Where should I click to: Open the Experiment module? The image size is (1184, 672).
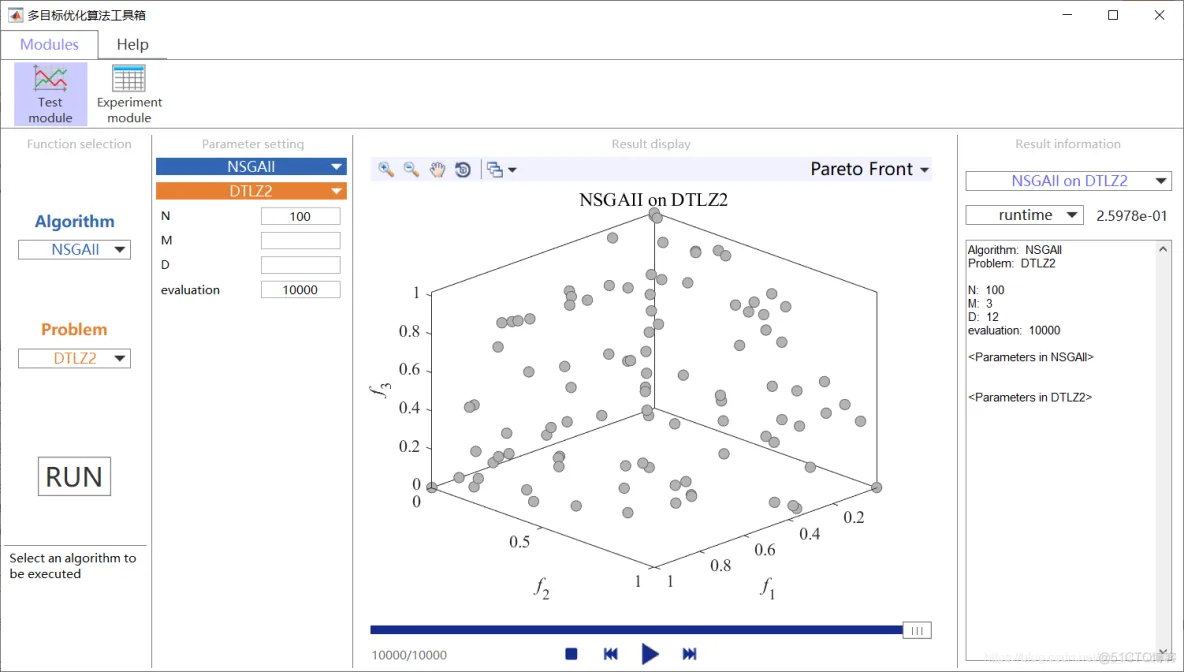point(128,93)
